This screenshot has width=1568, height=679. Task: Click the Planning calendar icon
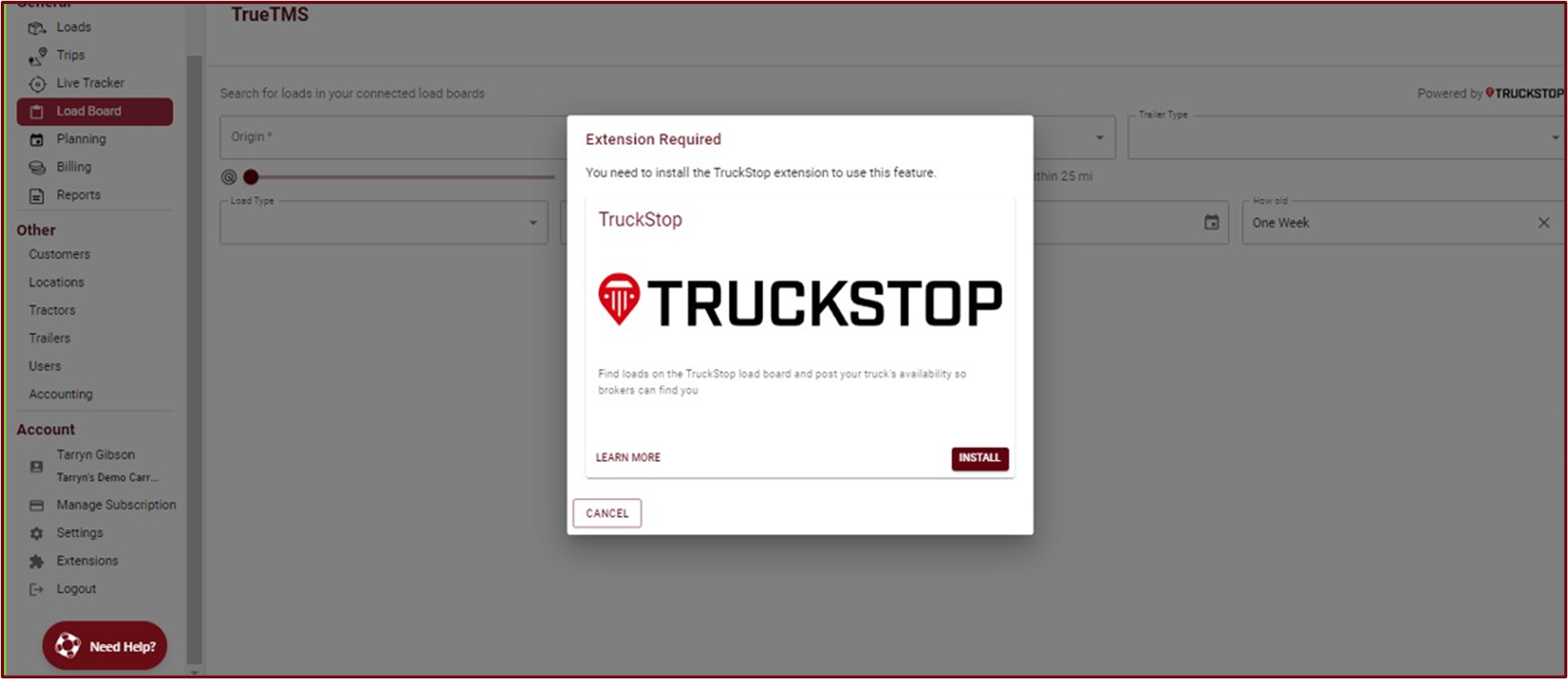coord(37,139)
